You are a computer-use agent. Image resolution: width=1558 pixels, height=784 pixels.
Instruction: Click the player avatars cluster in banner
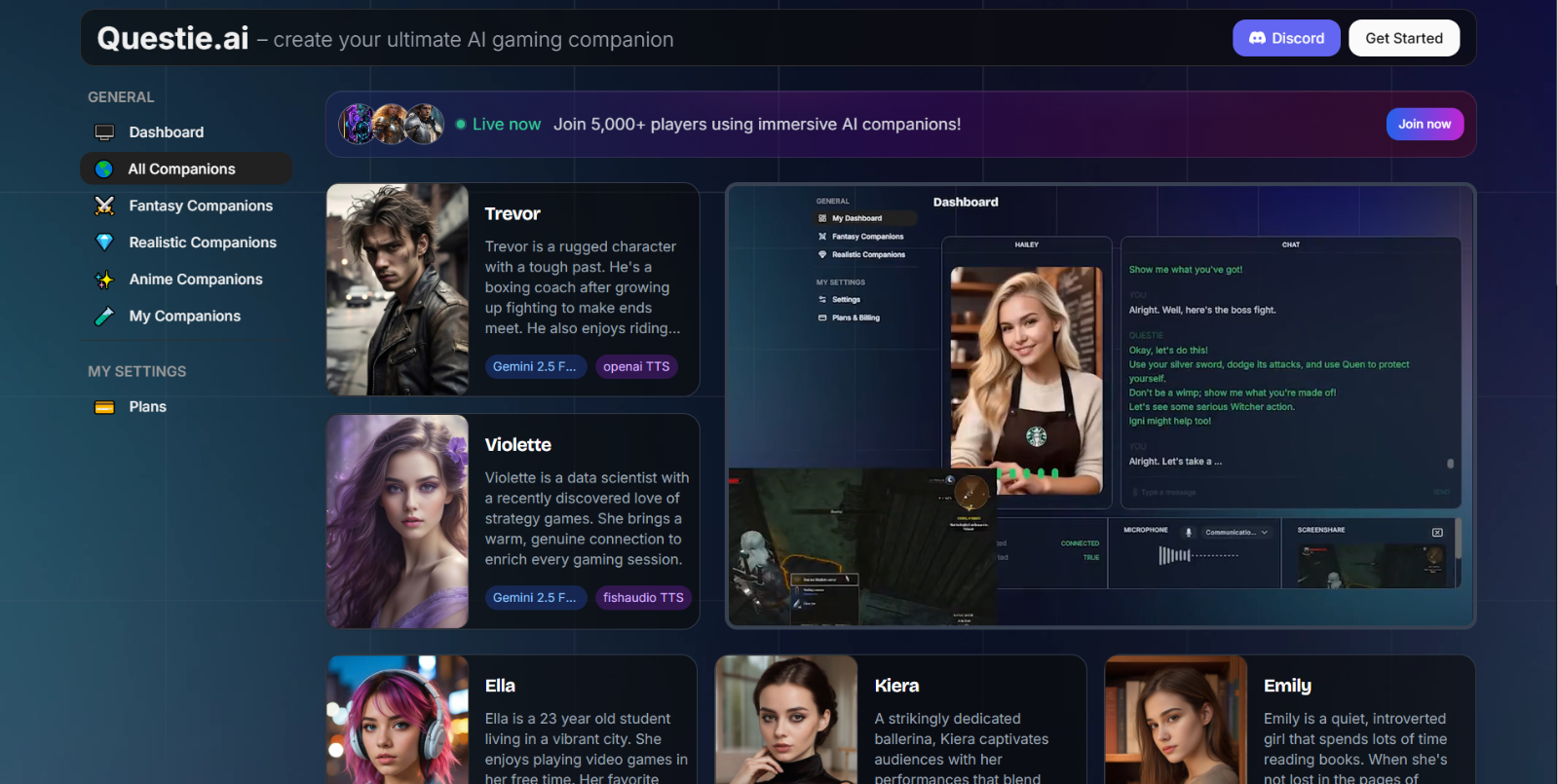(392, 124)
